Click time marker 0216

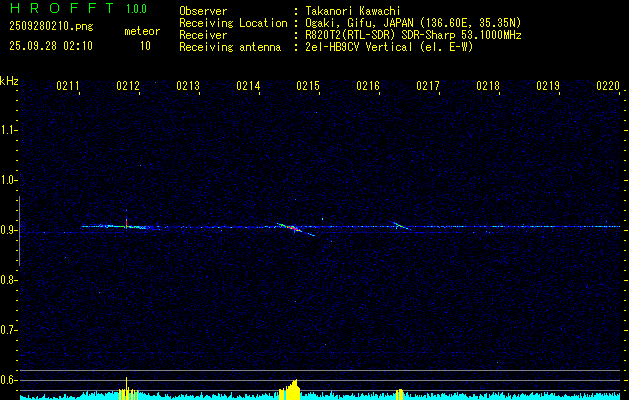368,86
